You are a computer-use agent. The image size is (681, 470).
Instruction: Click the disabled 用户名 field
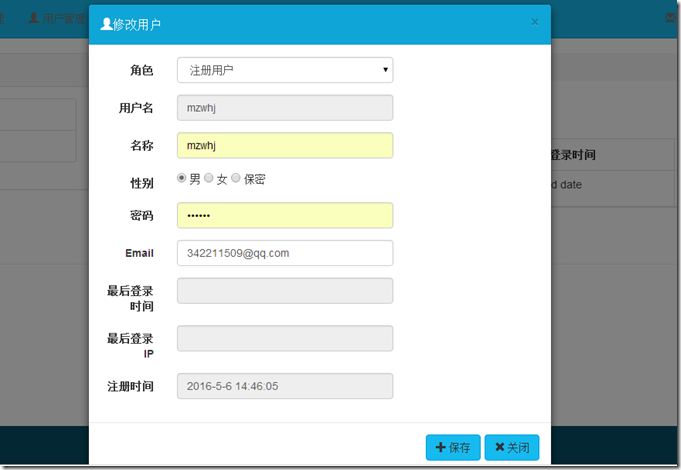point(284,108)
